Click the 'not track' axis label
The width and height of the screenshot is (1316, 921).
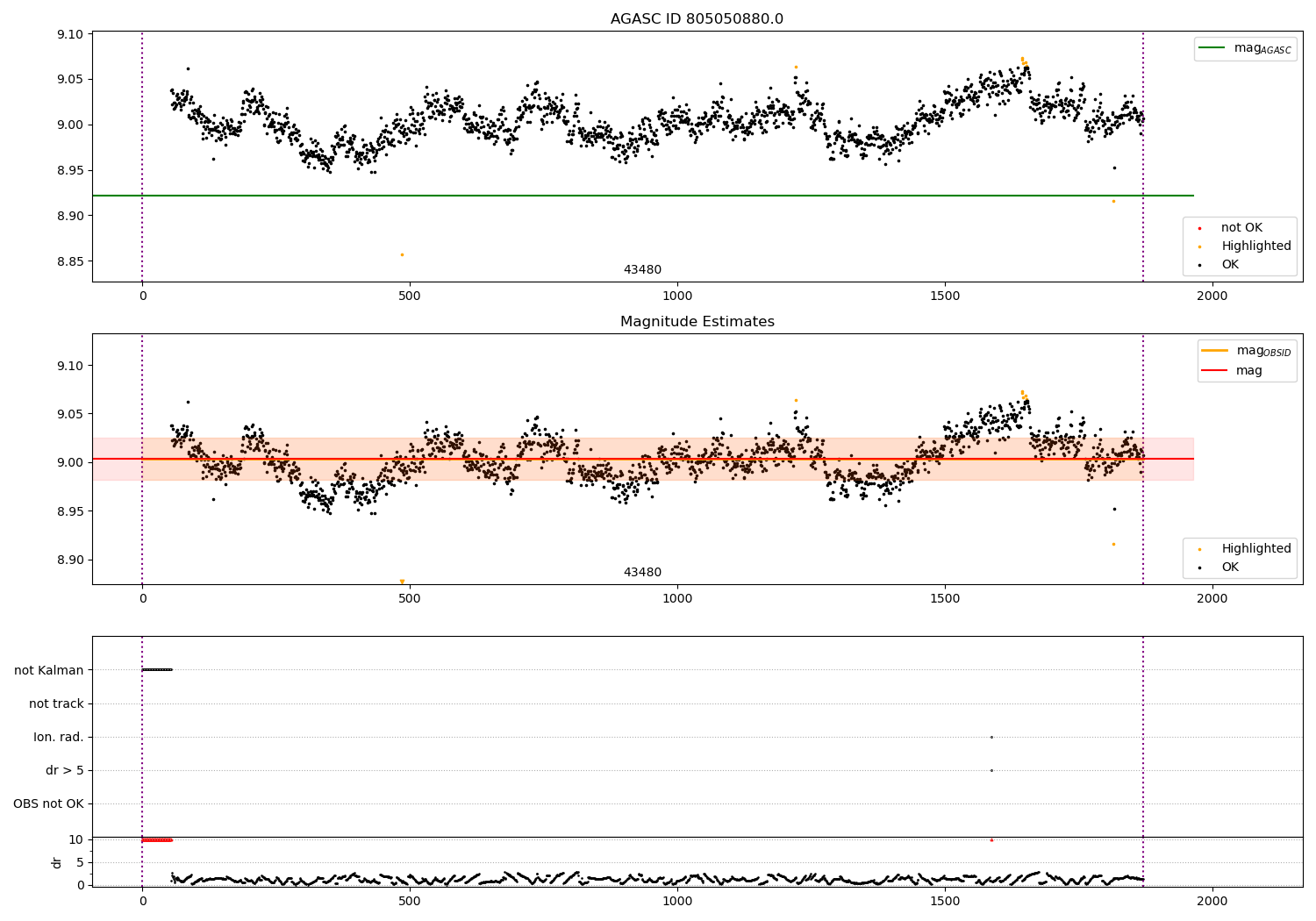pos(56,703)
